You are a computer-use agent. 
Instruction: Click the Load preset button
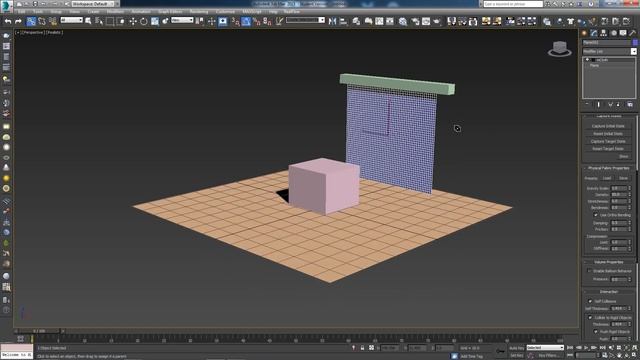click(x=607, y=178)
